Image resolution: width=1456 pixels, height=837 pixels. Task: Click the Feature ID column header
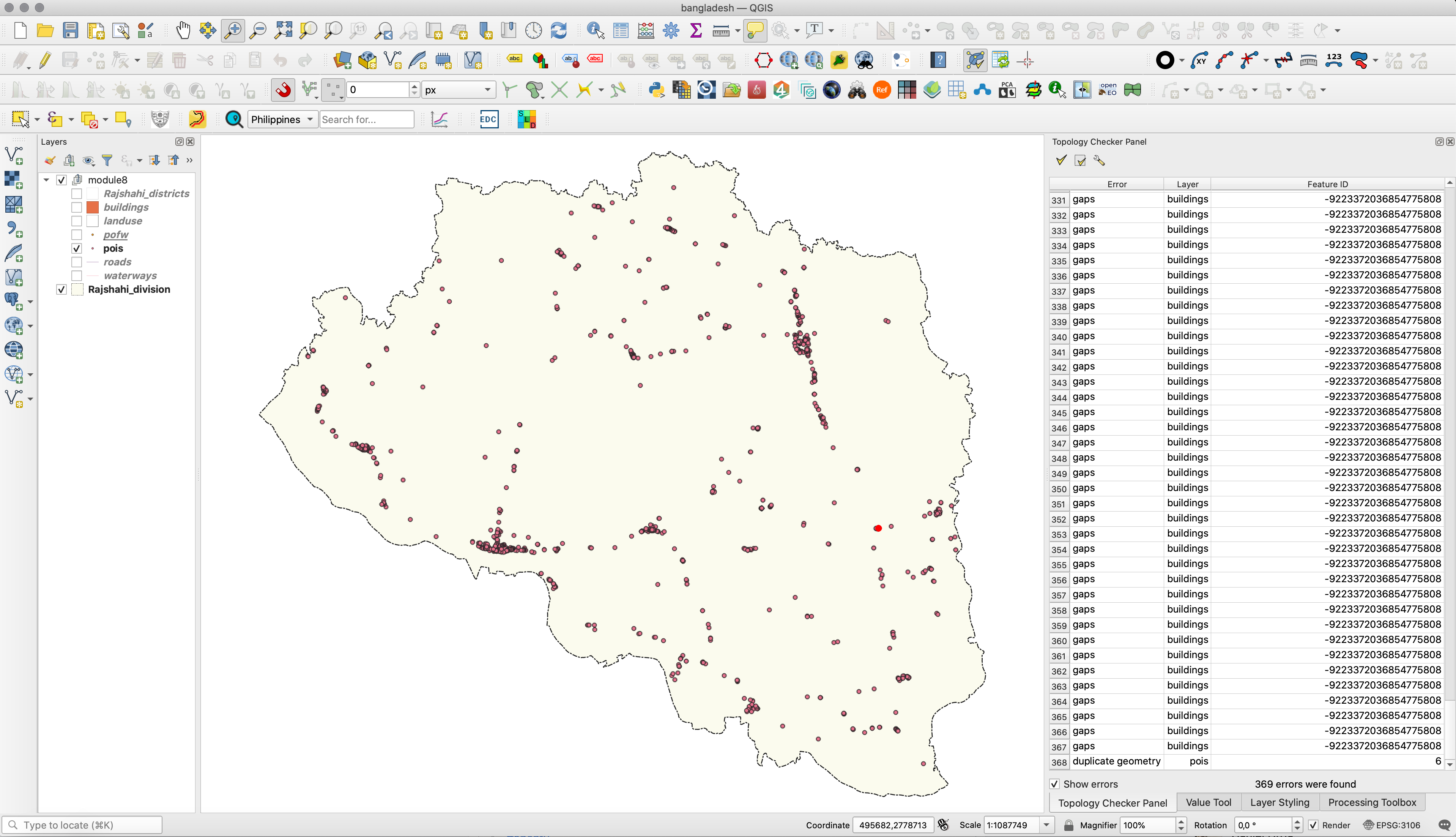point(1327,184)
